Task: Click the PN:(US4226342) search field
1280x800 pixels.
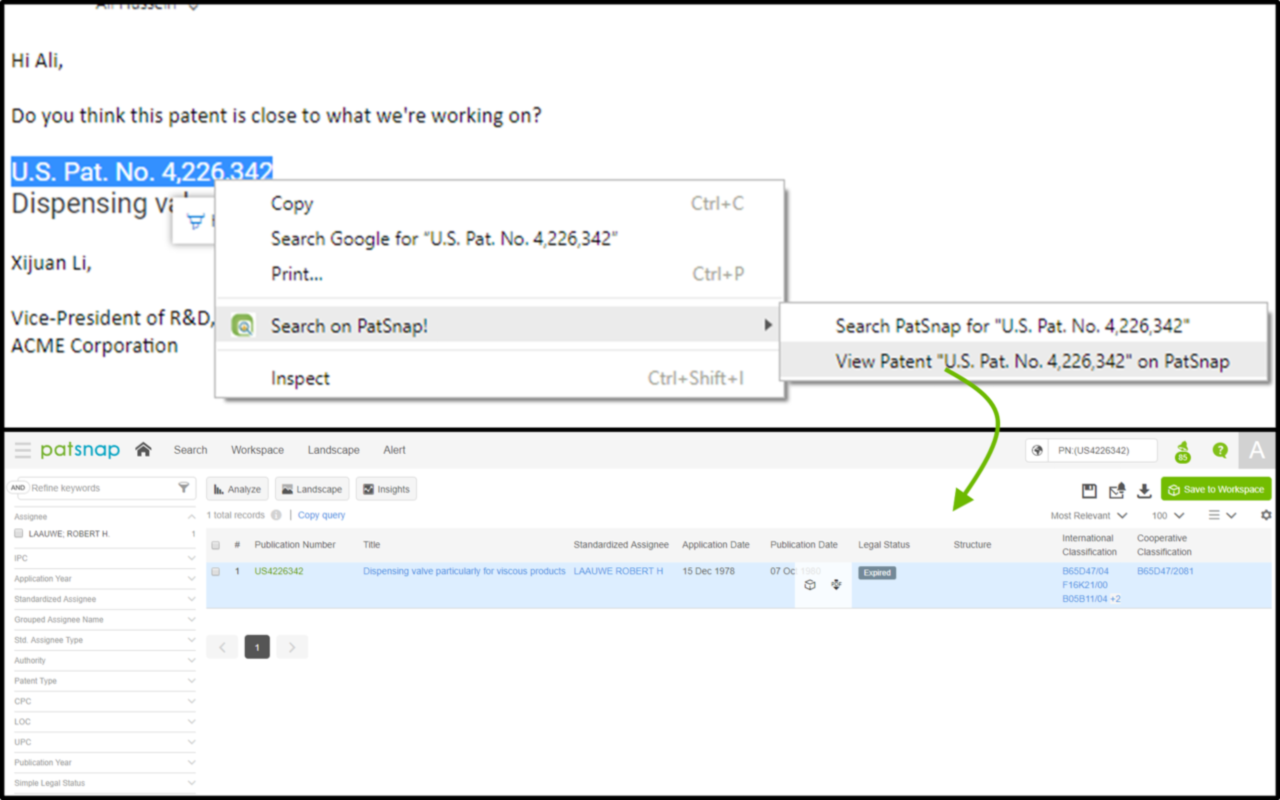Action: (x=1102, y=451)
